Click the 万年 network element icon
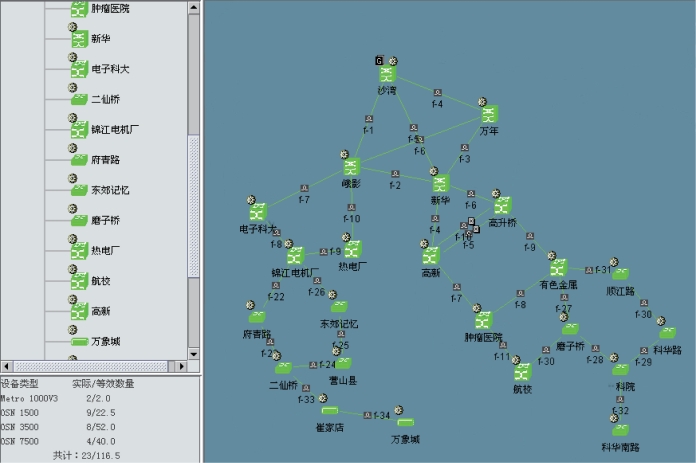Screen dimensions: 696x463 click(x=489, y=114)
